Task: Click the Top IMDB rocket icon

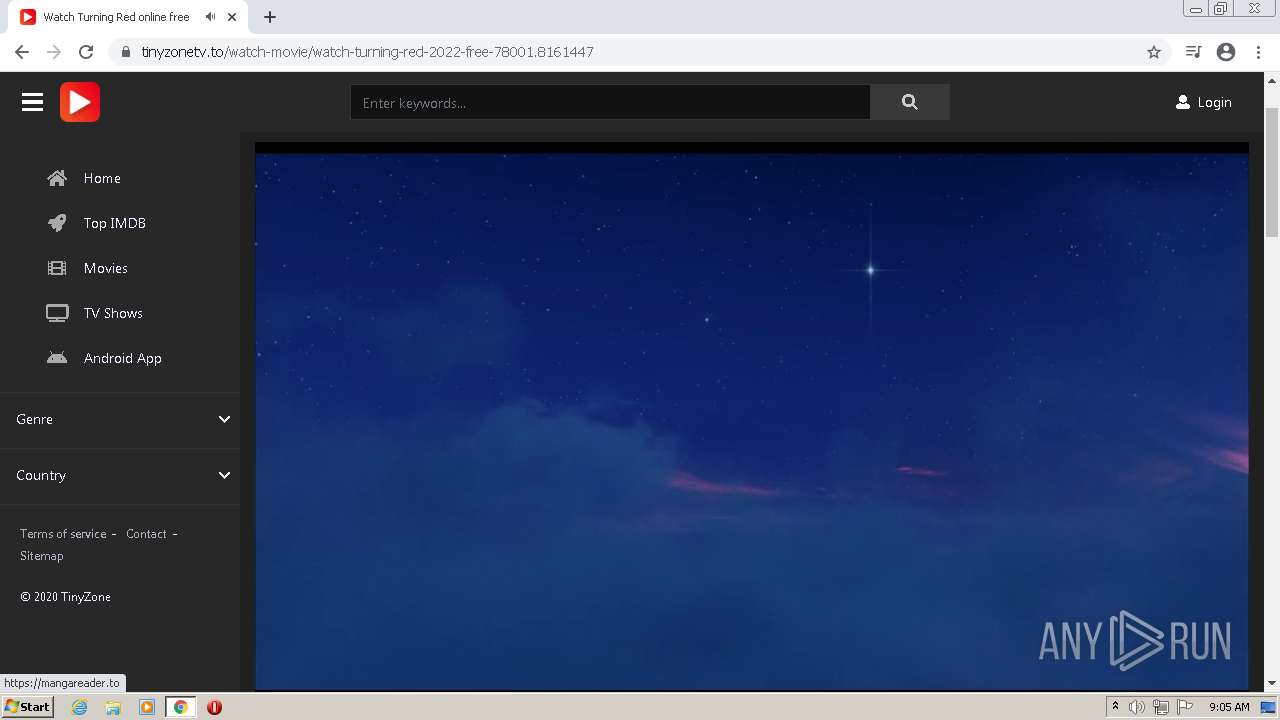Action: coord(57,223)
